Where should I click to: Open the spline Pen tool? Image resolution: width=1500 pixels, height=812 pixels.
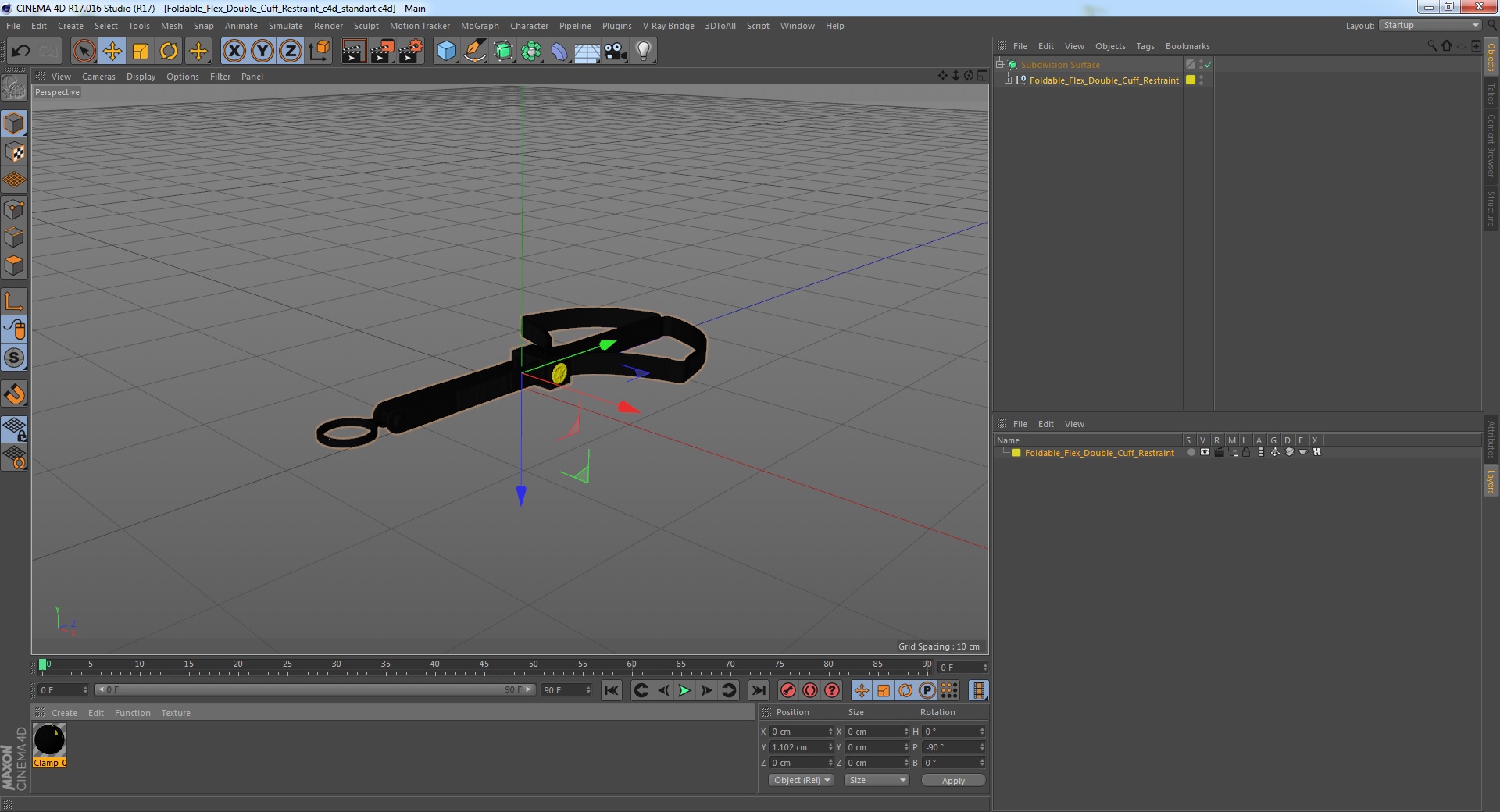pyautogui.click(x=474, y=52)
